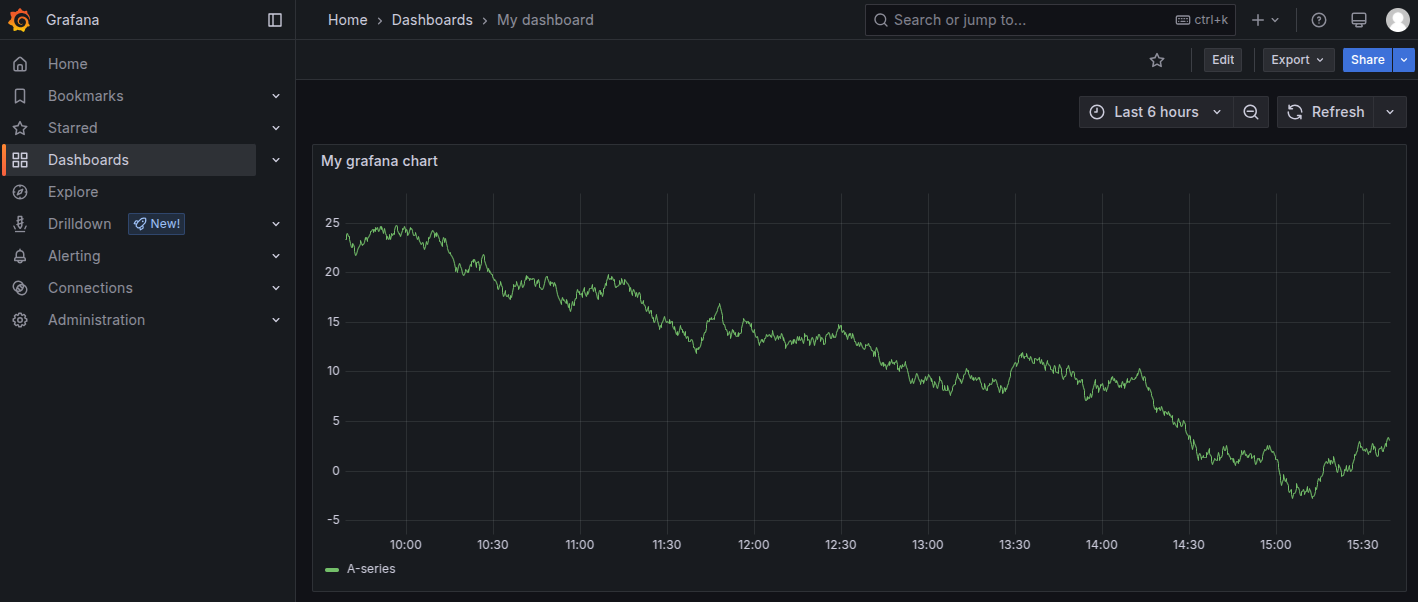Go to Dashboards breadcrumb link

point(432,20)
